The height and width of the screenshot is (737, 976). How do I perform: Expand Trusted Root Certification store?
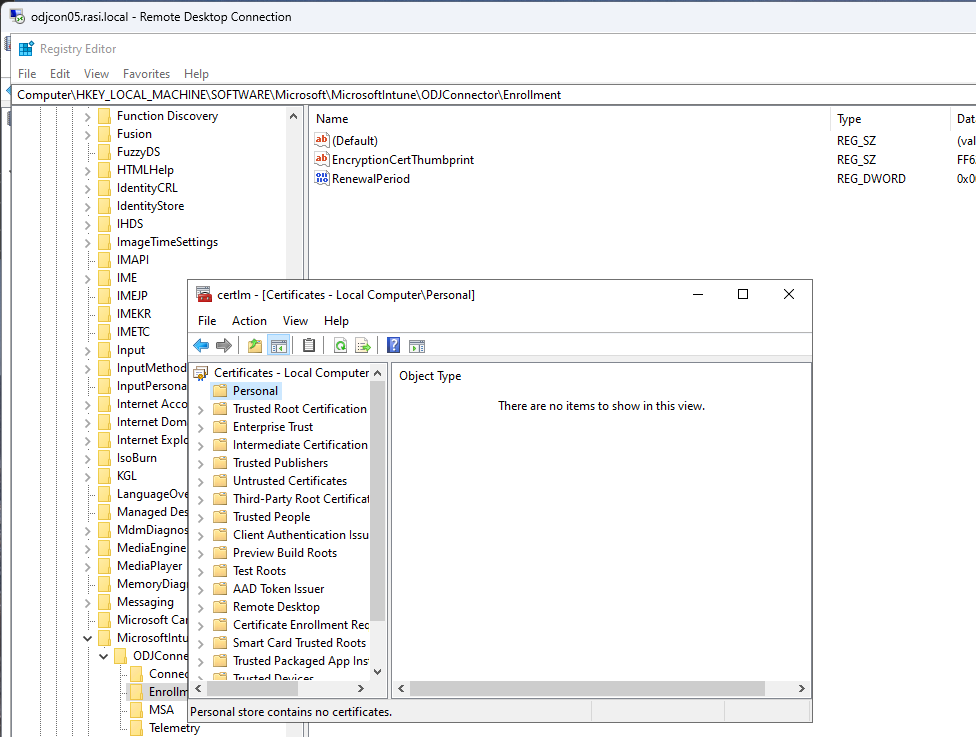click(x=200, y=410)
